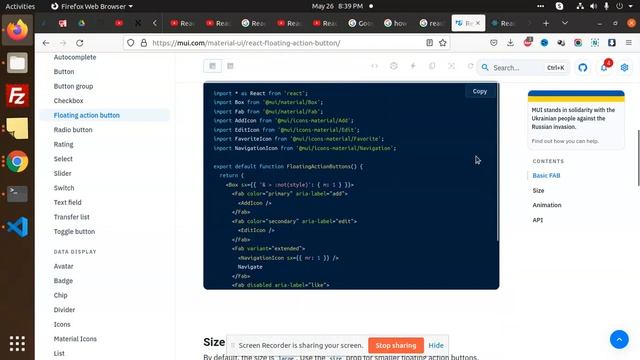The width and height of the screenshot is (640, 360).
Task: Open Terminal from dock
Action: coord(17,194)
